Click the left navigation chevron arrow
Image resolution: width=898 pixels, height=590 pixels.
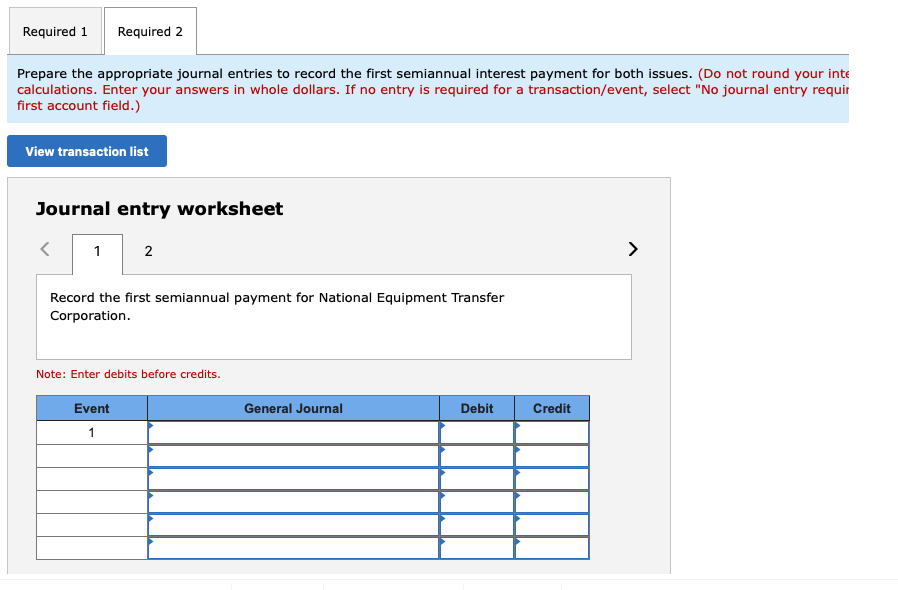[47, 249]
